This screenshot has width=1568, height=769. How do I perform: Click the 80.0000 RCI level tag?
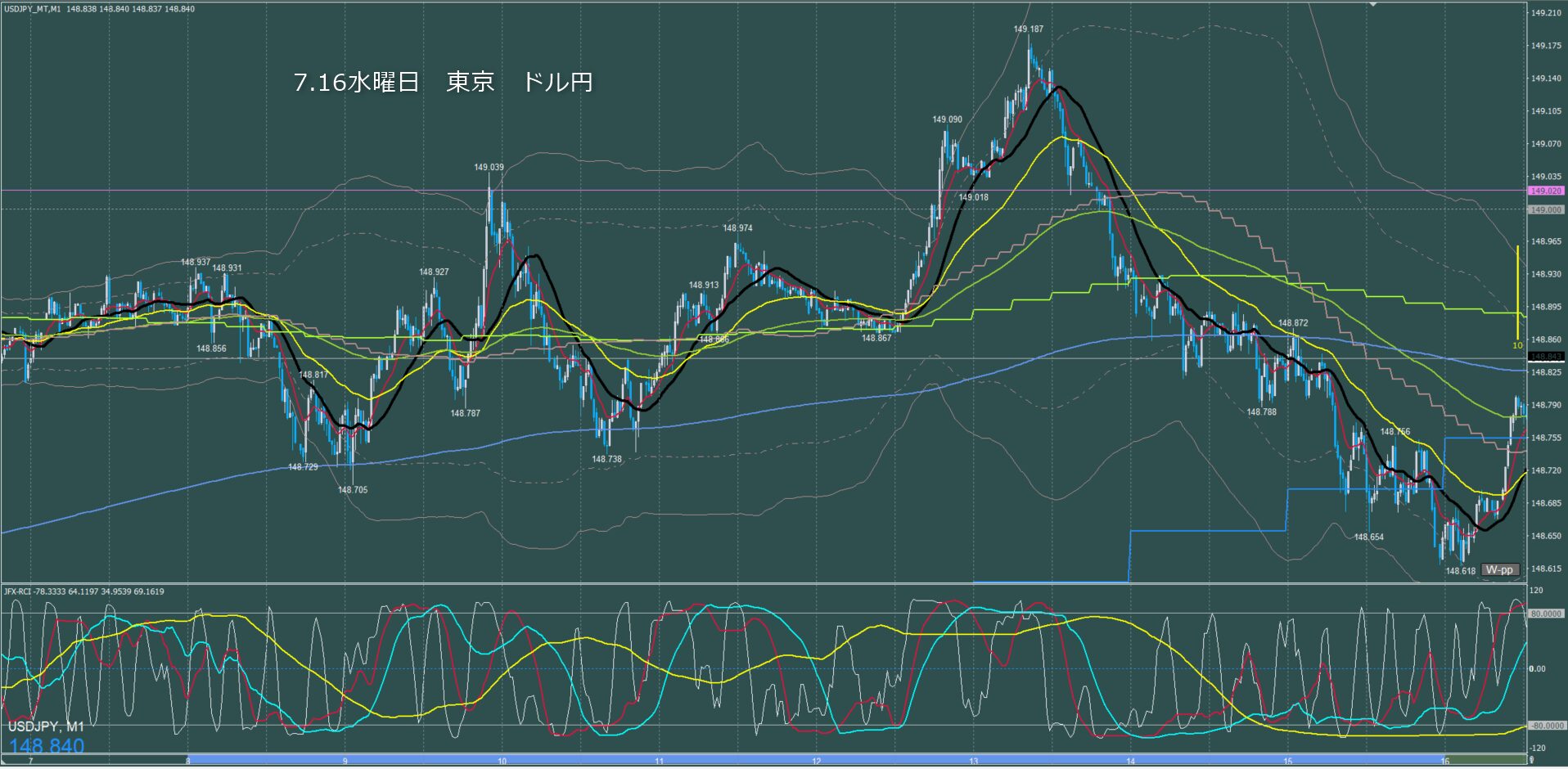(x=1546, y=613)
